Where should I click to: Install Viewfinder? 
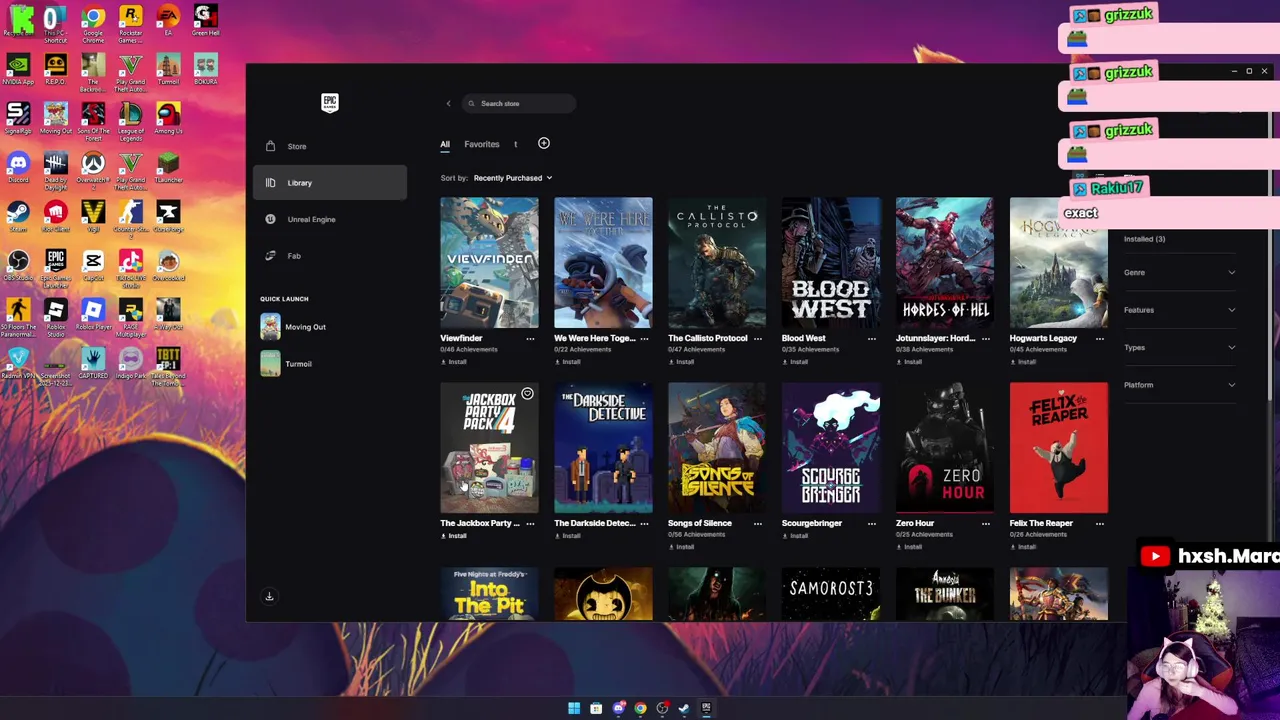click(x=454, y=361)
